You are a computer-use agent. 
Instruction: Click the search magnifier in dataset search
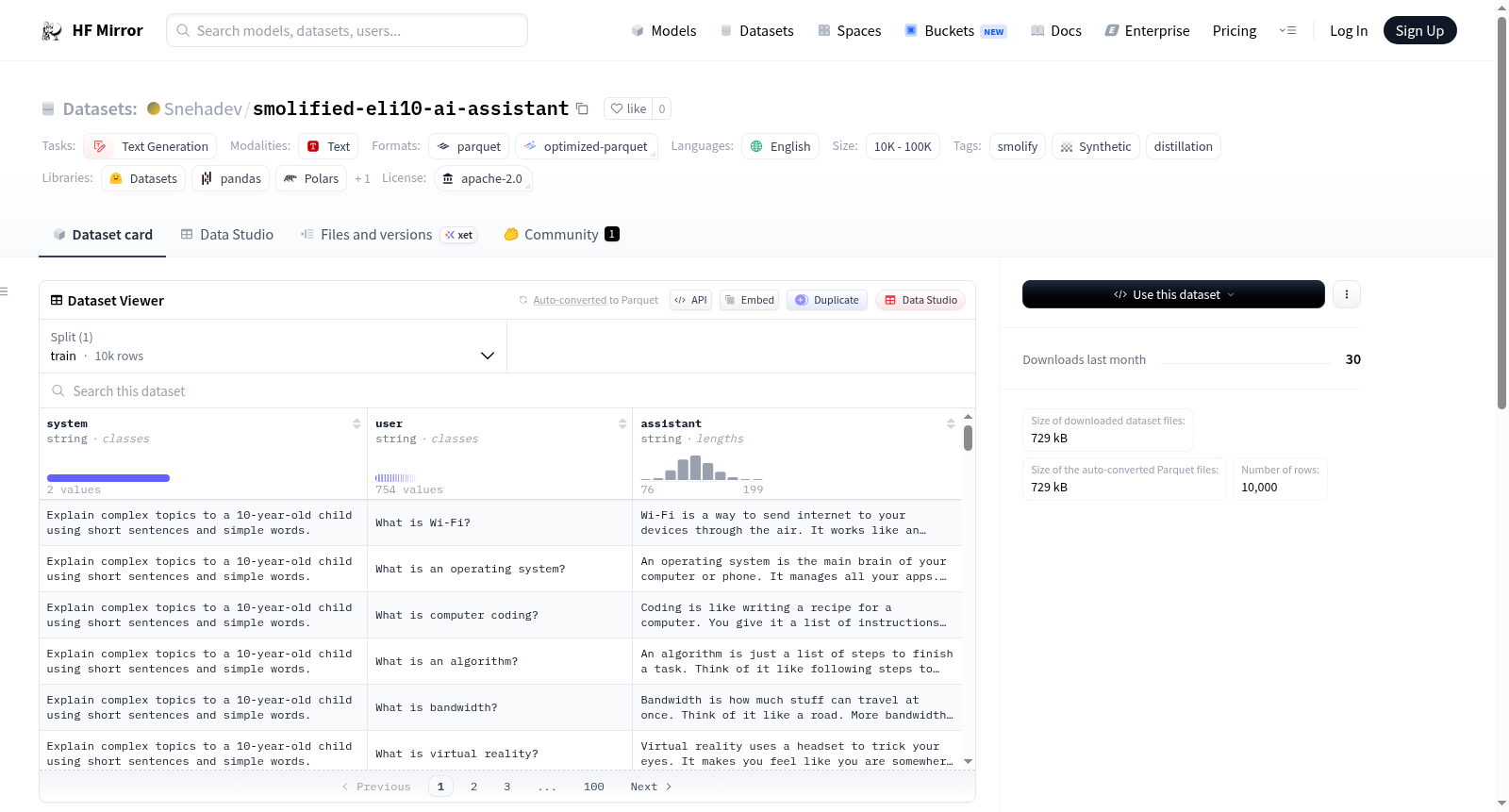58,390
